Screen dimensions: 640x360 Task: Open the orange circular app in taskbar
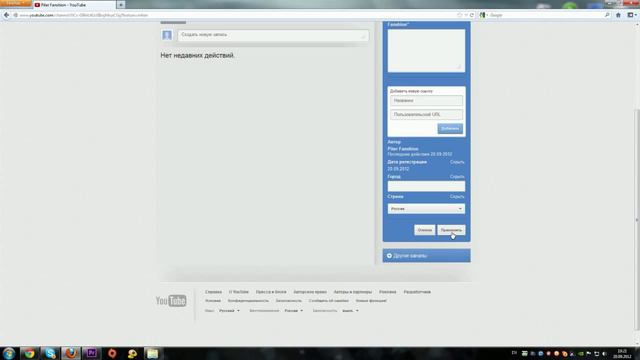[112, 353]
